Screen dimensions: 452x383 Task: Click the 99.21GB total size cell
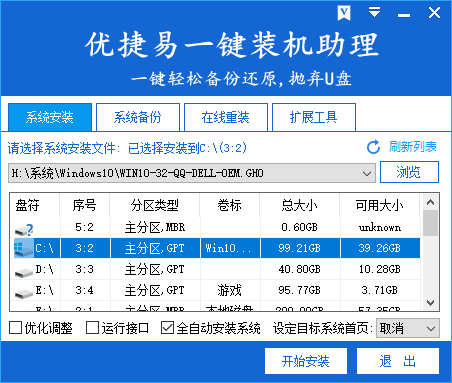click(x=300, y=248)
